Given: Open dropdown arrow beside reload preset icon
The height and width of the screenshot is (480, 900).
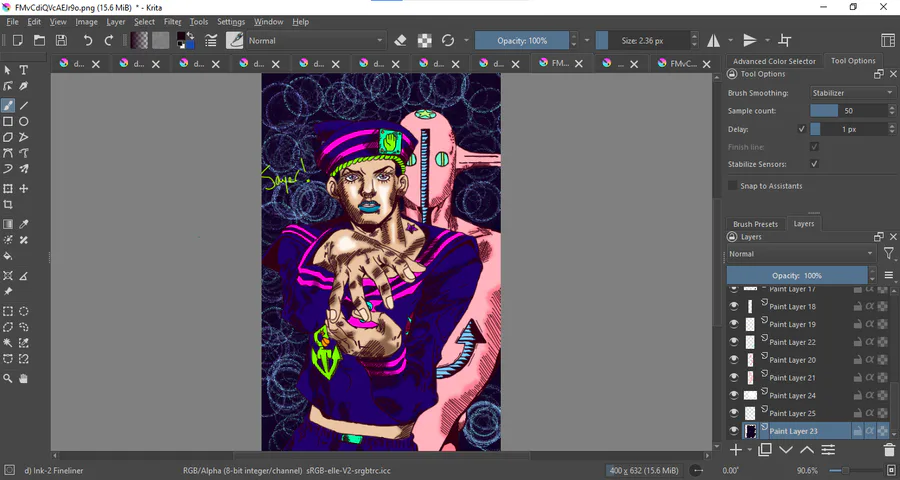Looking at the screenshot, I should click(x=466, y=40).
